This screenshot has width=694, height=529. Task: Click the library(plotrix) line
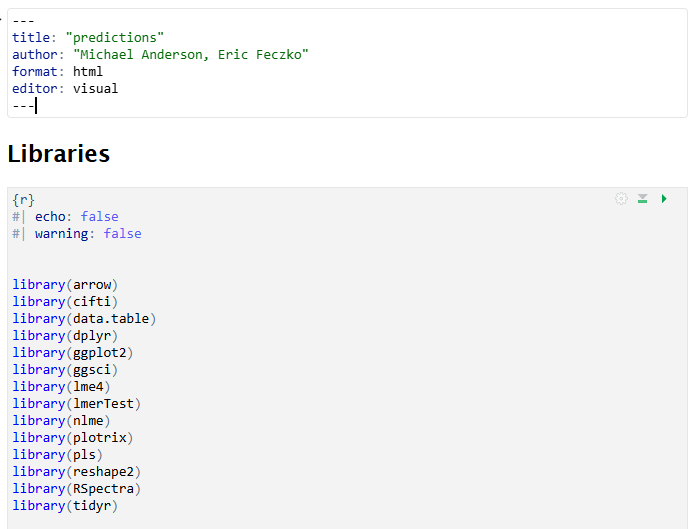point(73,437)
